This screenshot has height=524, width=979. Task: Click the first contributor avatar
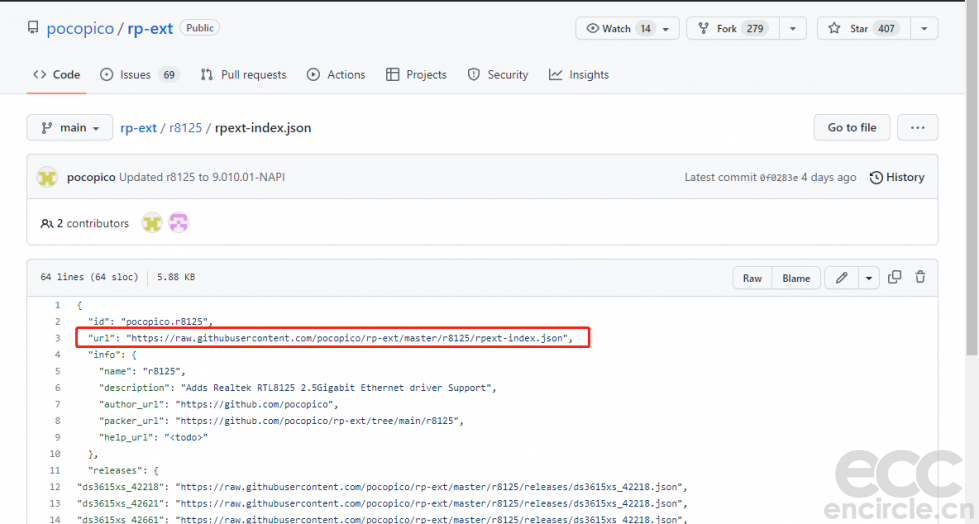(151, 223)
